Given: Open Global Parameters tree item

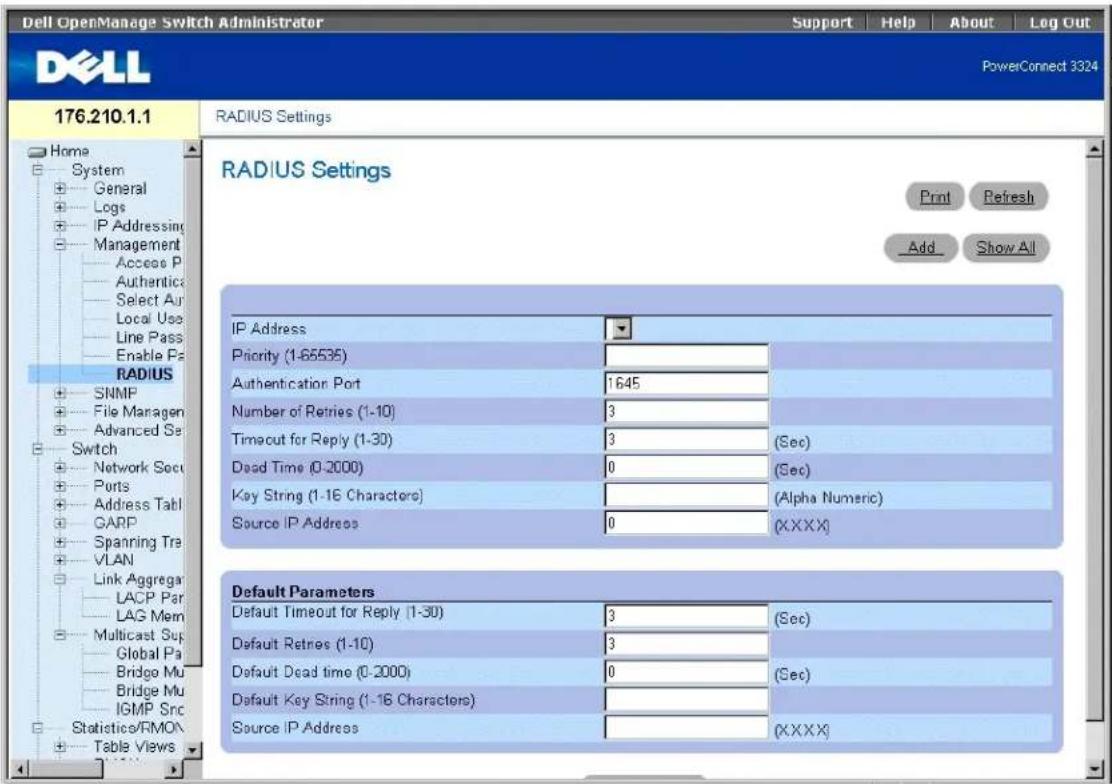Looking at the screenshot, I should [x=149, y=653].
